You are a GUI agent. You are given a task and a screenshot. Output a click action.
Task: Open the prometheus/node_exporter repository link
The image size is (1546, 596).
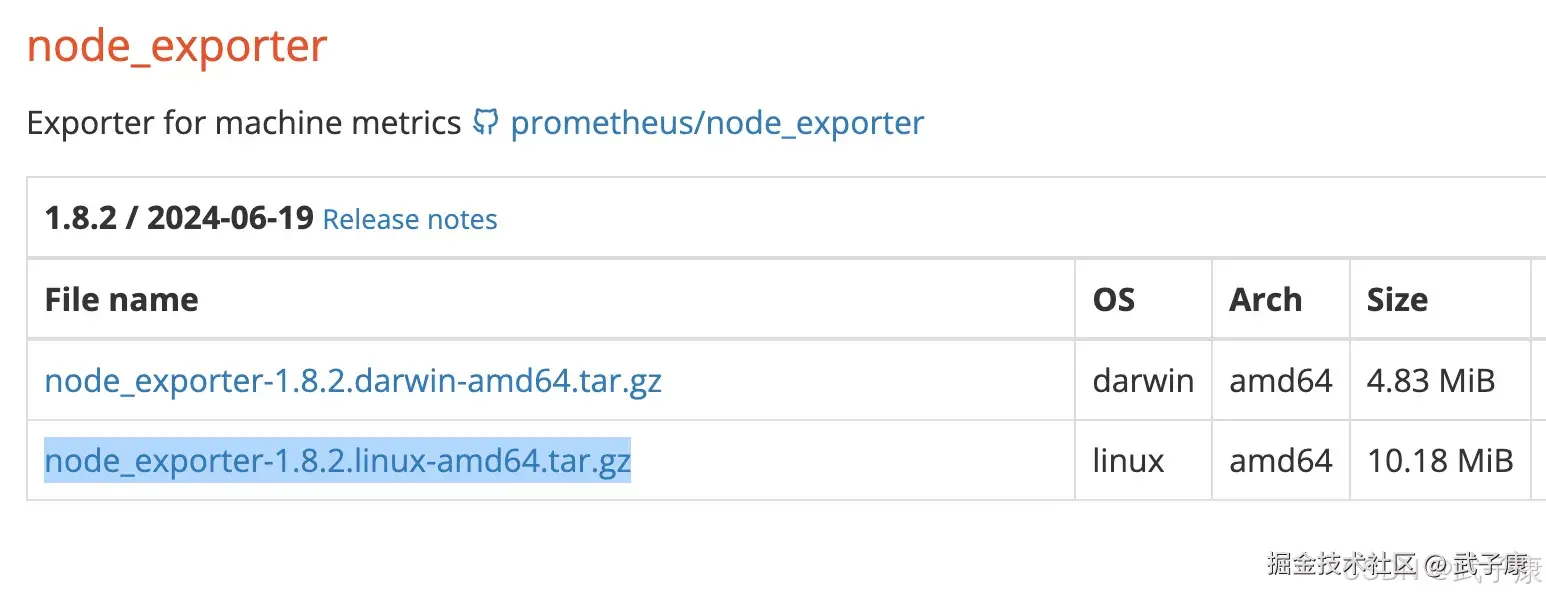[716, 122]
